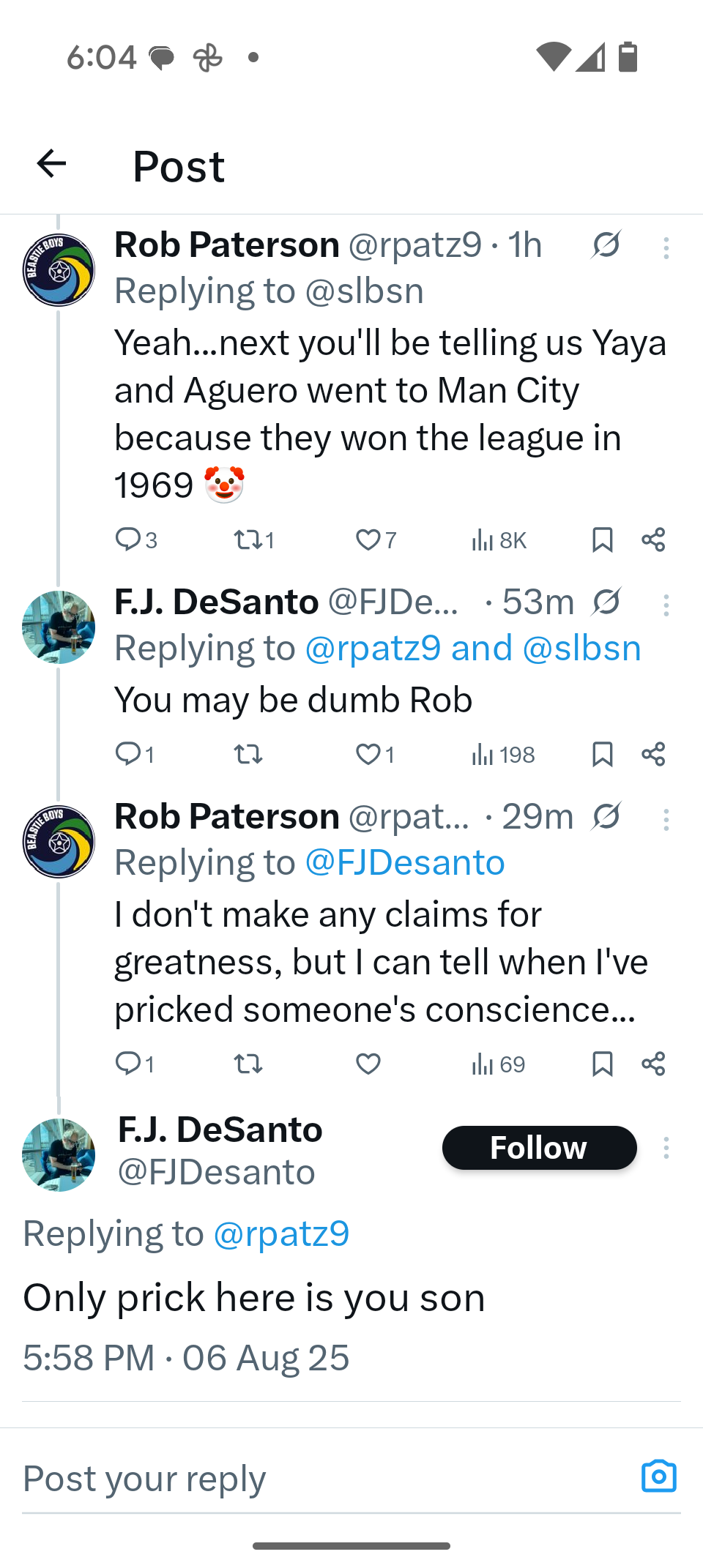Follow F.J. DeSanto
703x1568 pixels.
[539, 1148]
